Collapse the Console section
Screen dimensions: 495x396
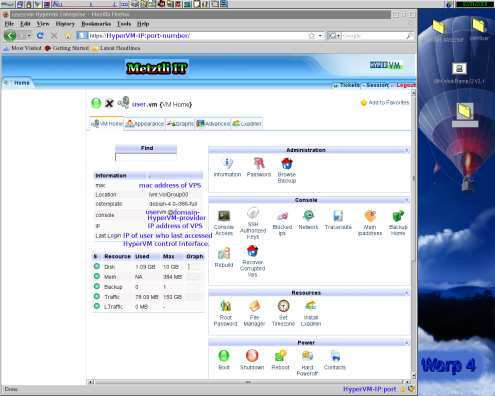406,200
